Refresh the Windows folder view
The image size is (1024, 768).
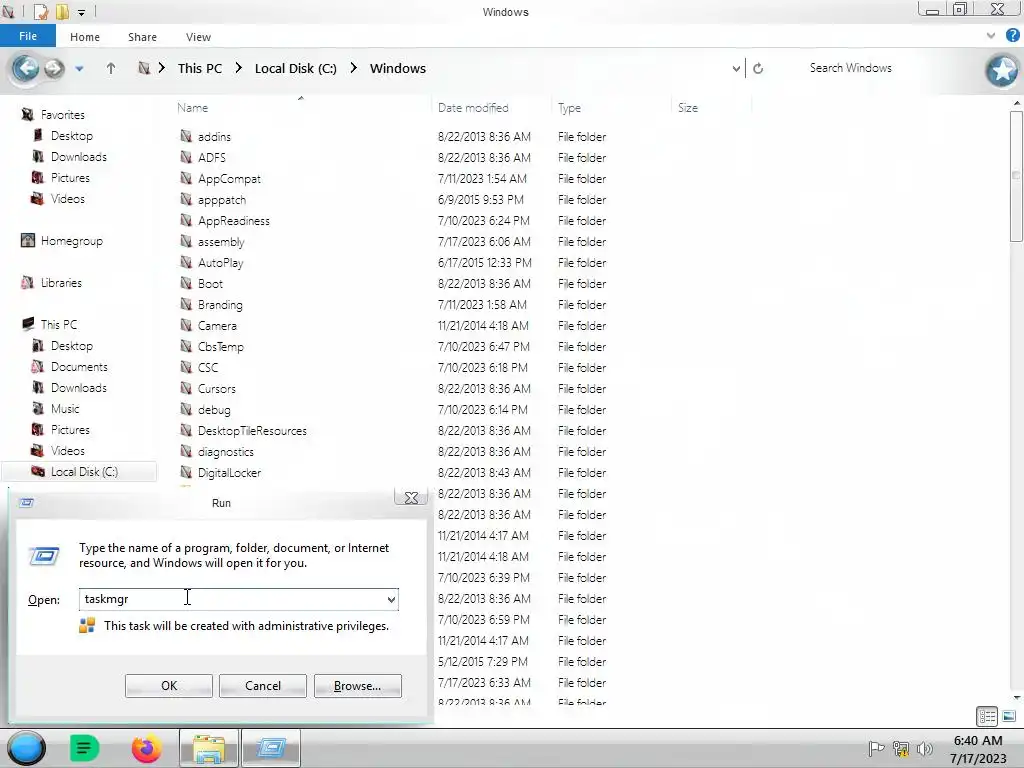pyautogui.click(x=758, y=68)
